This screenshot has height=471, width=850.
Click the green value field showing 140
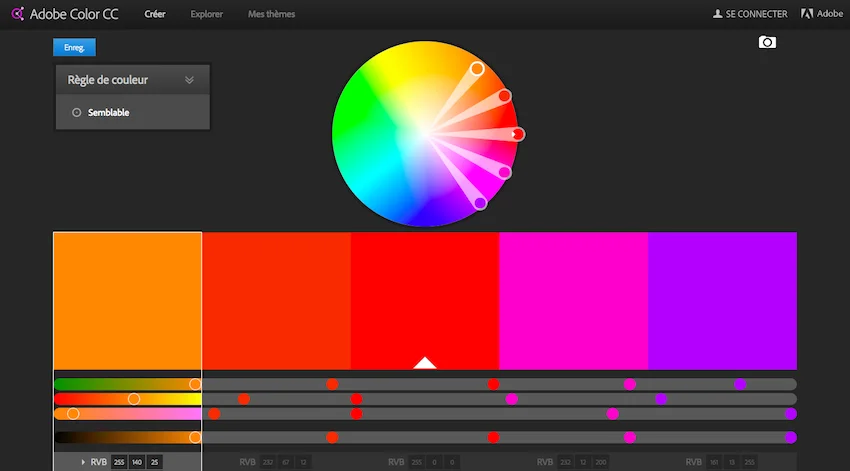[137, 462]
